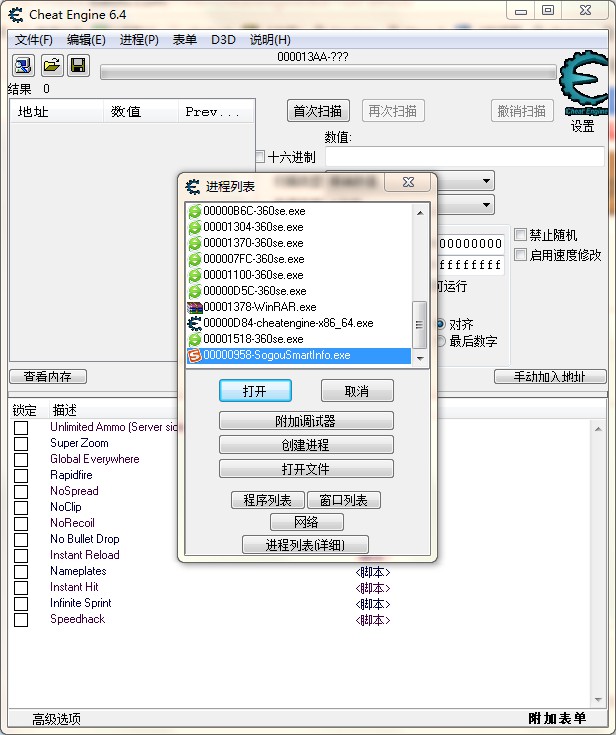Click icon of 00000B6C-360se.exe
The image size is (616, 735).
(195, 211)
